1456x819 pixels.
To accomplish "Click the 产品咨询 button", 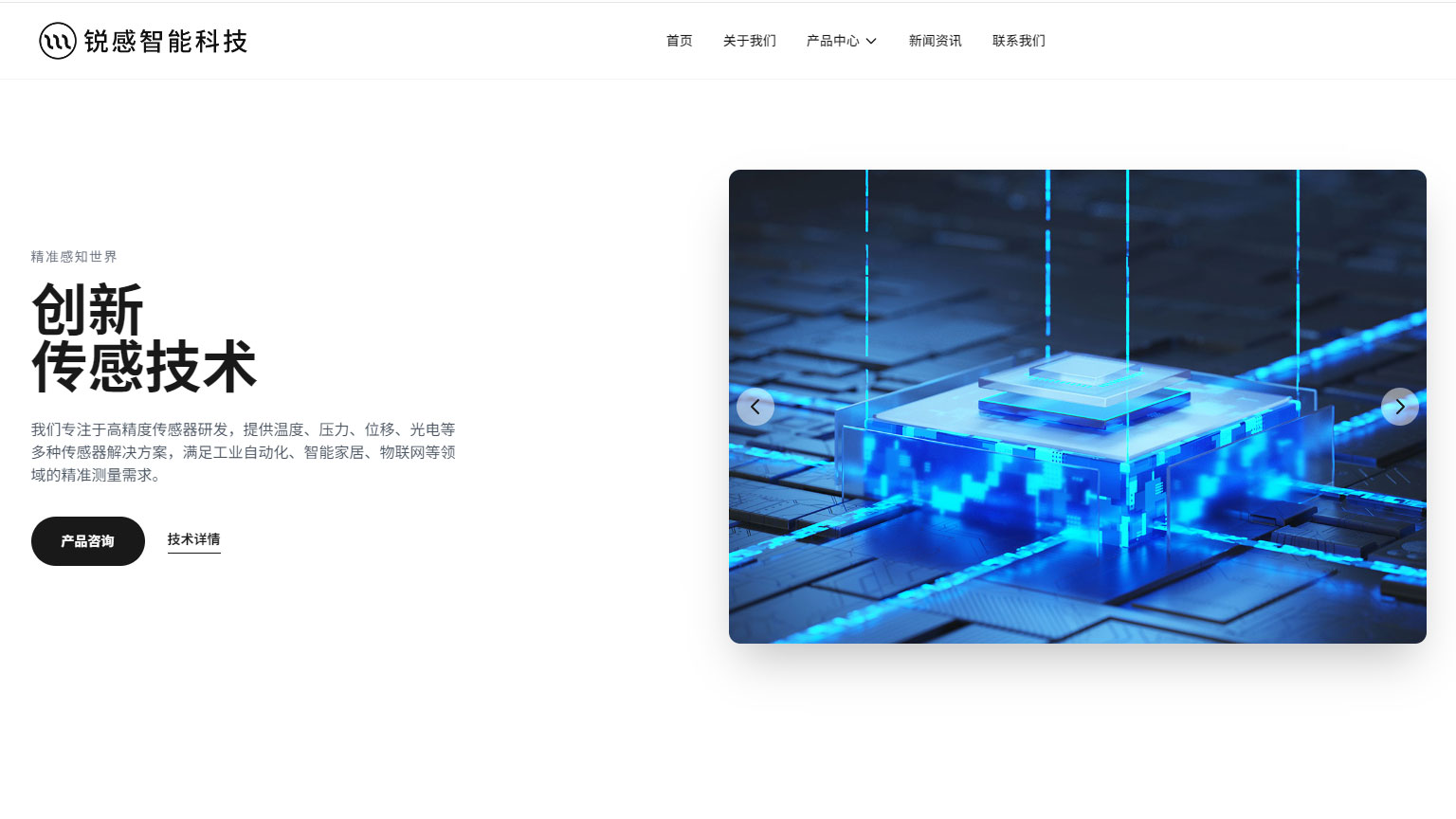I will (x=88, y=541).
